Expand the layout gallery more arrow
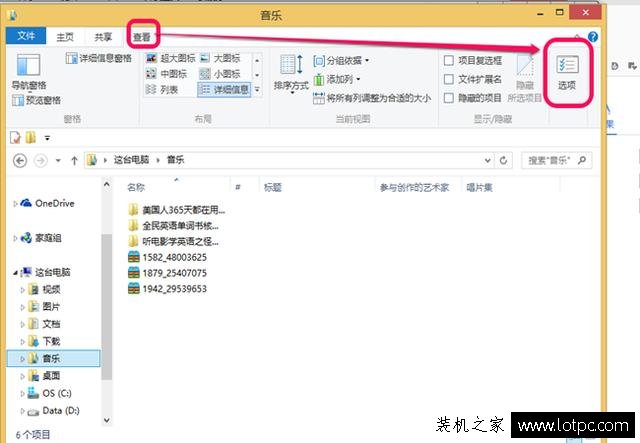Screen dimensions: 640x443 [x=257, y=89]
